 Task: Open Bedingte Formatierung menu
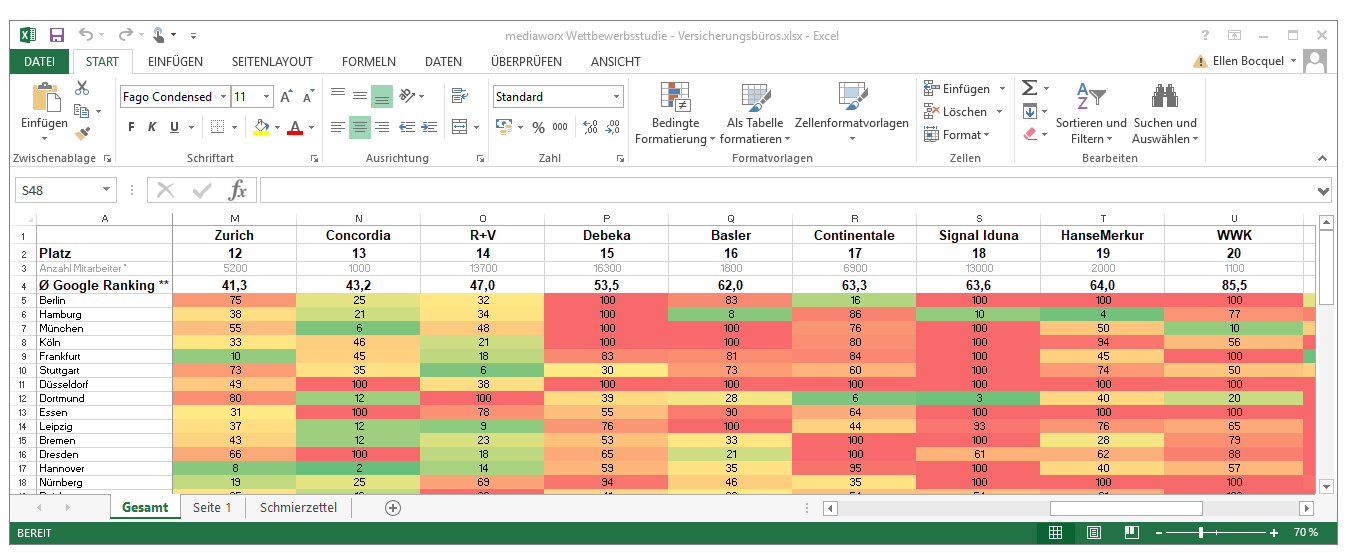click(676, 114)
